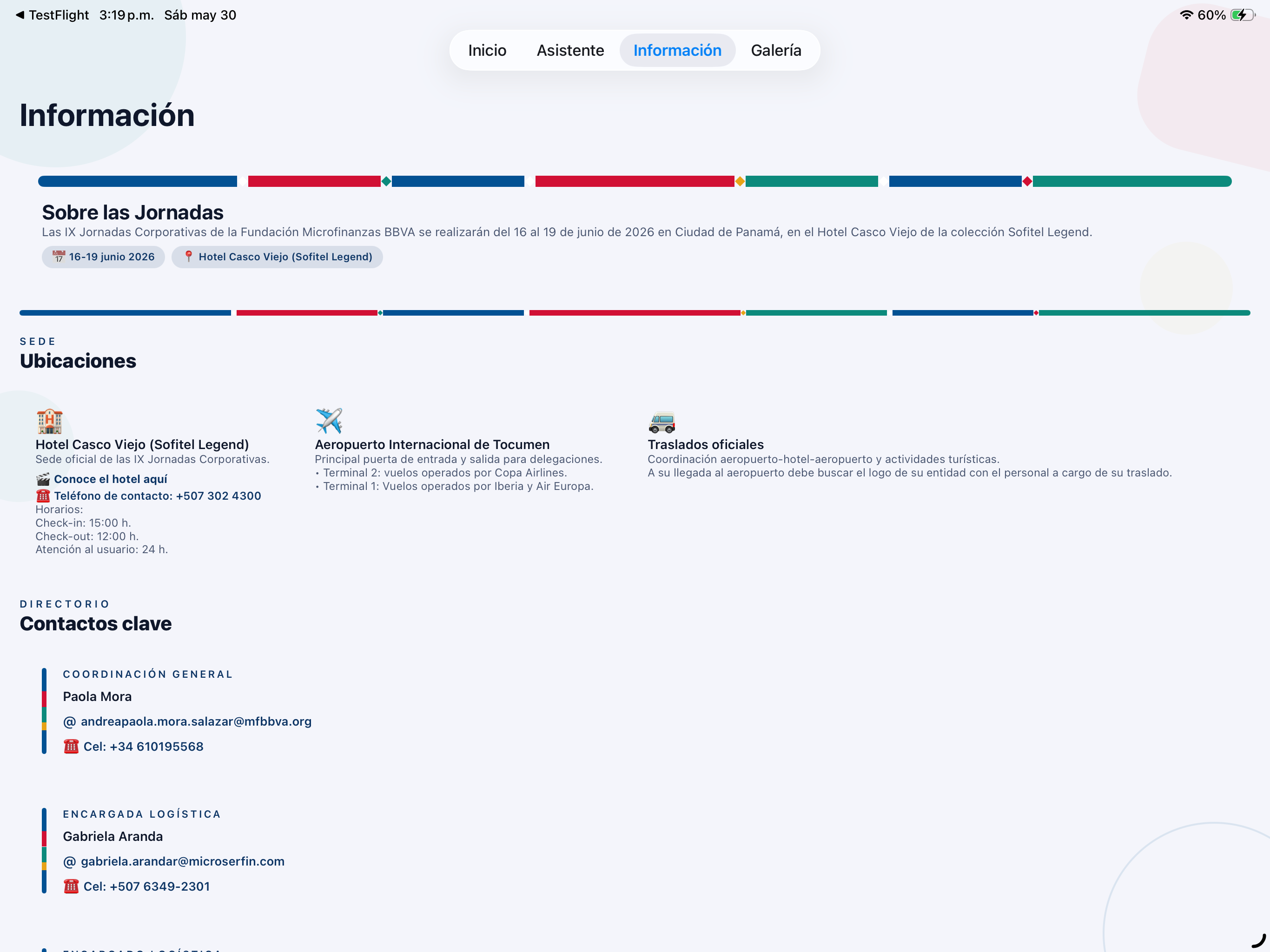Click the 'SEDE' section label
The width and height of the screenshot is (1270, 952).
pos(38,342)
